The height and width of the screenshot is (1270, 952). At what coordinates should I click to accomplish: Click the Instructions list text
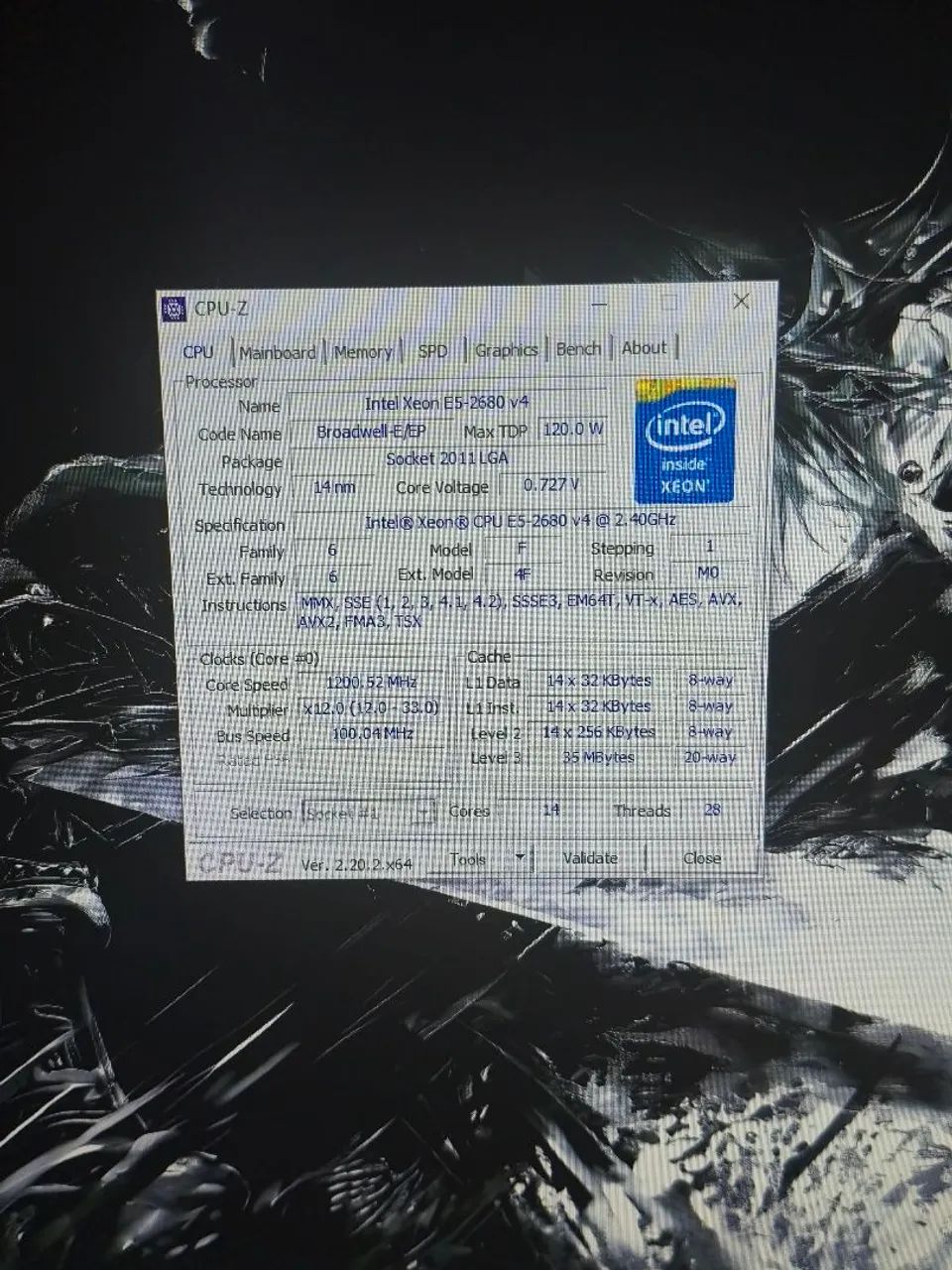pos(521,611)
